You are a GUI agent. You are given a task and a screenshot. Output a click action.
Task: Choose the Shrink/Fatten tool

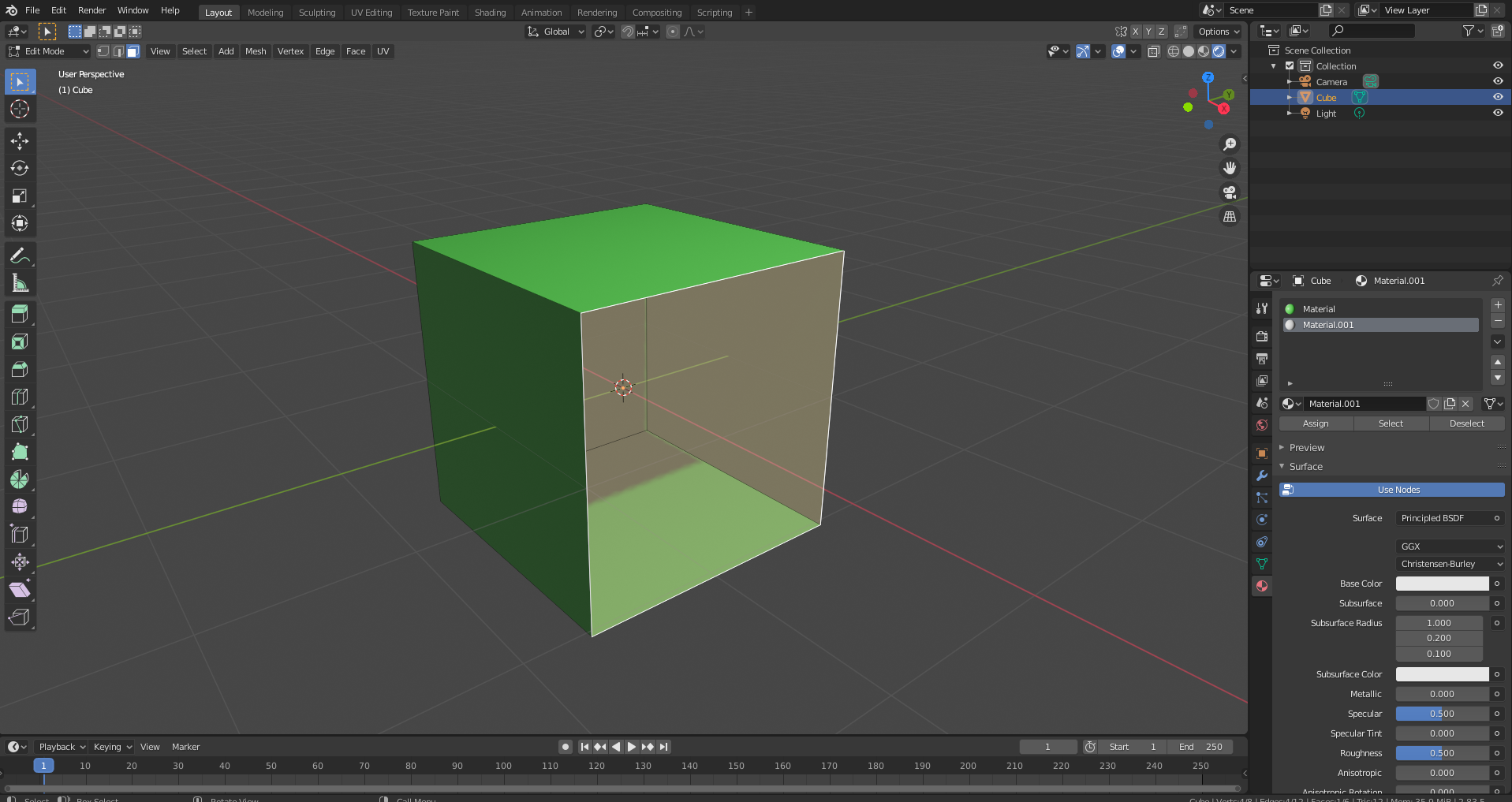[20, 562]
